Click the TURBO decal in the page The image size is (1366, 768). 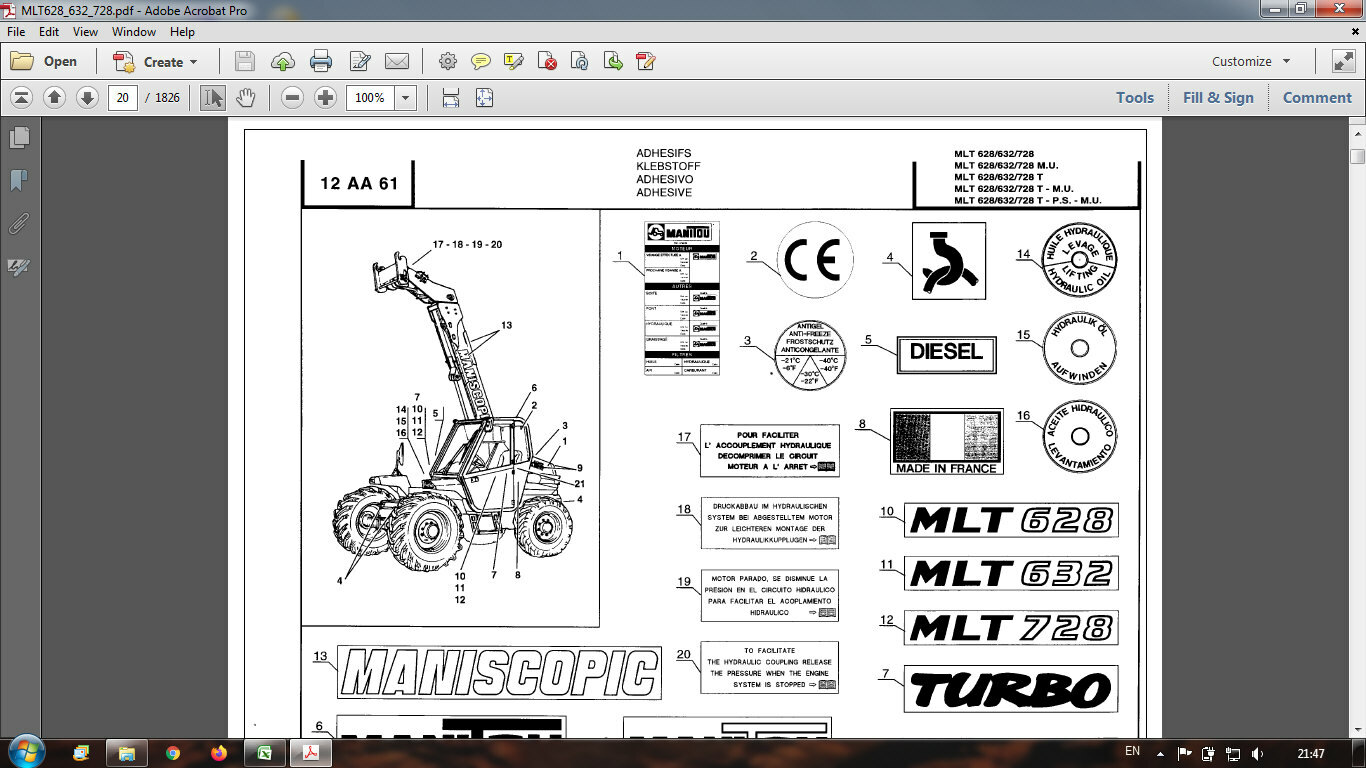[x=1011, y=689]
